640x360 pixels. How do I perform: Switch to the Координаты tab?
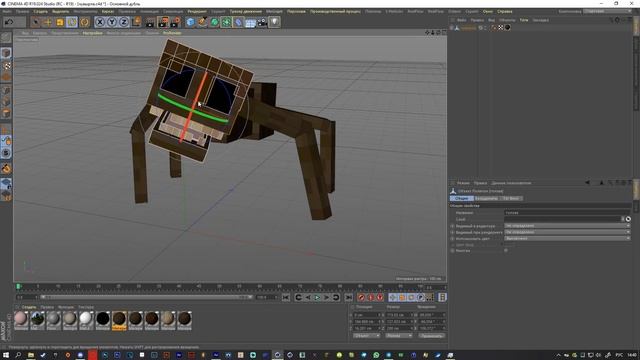(x=486, y=198)
